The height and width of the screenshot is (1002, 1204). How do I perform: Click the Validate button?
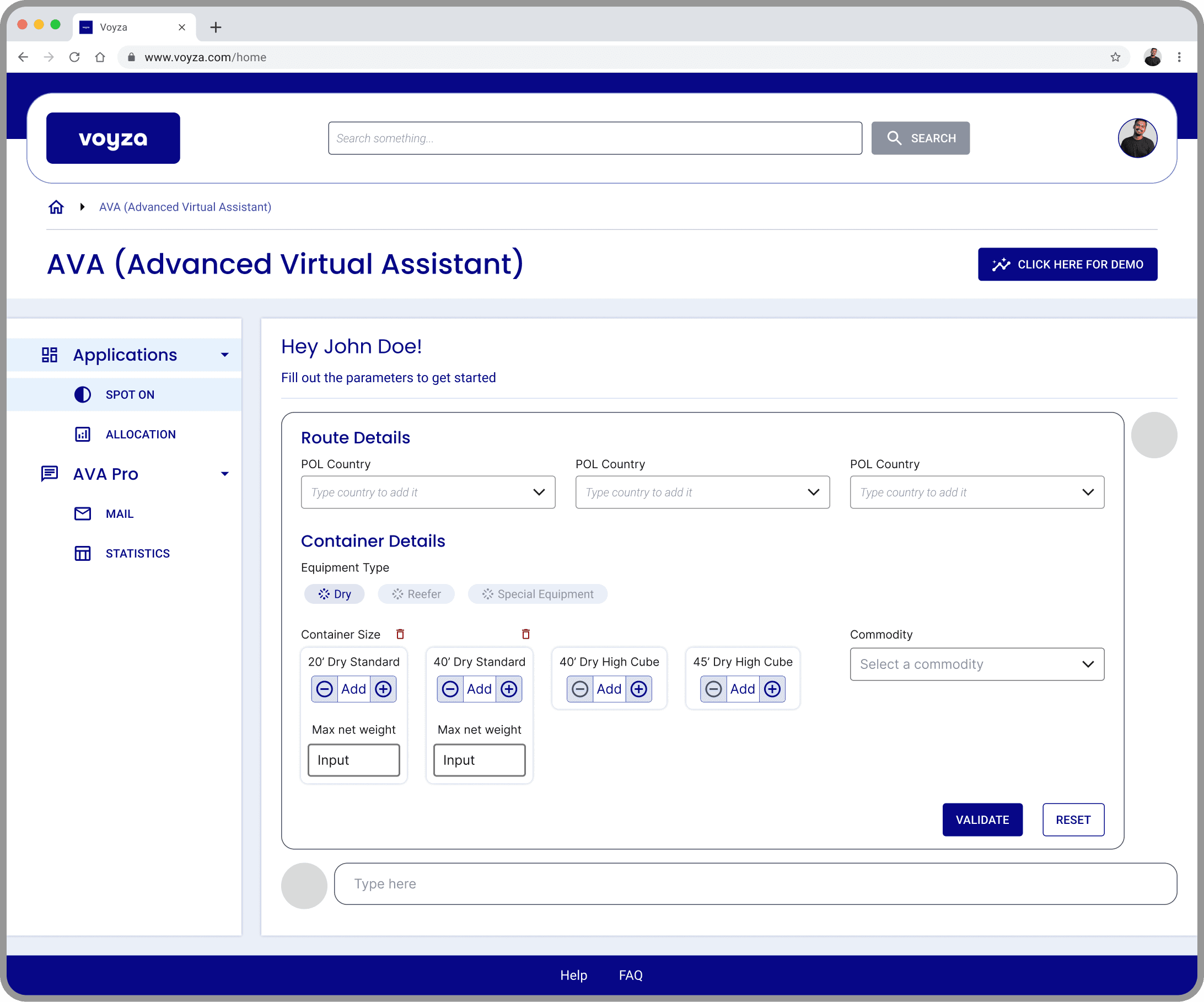pos(983,820)
